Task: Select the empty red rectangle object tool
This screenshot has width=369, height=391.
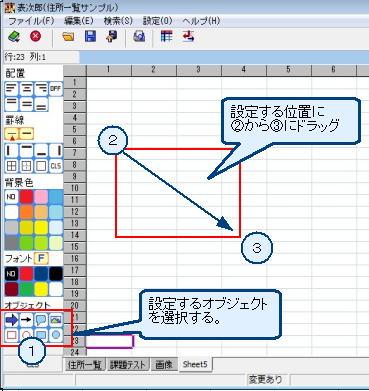Action: [12, 335]
